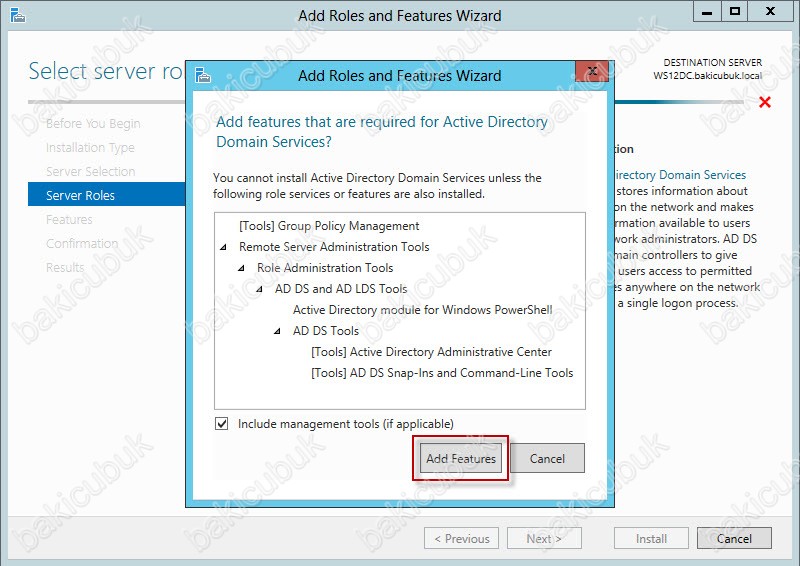This screenshot has width=800, height=566.
Task: Open the Before You Begin step
Action: 93,124
